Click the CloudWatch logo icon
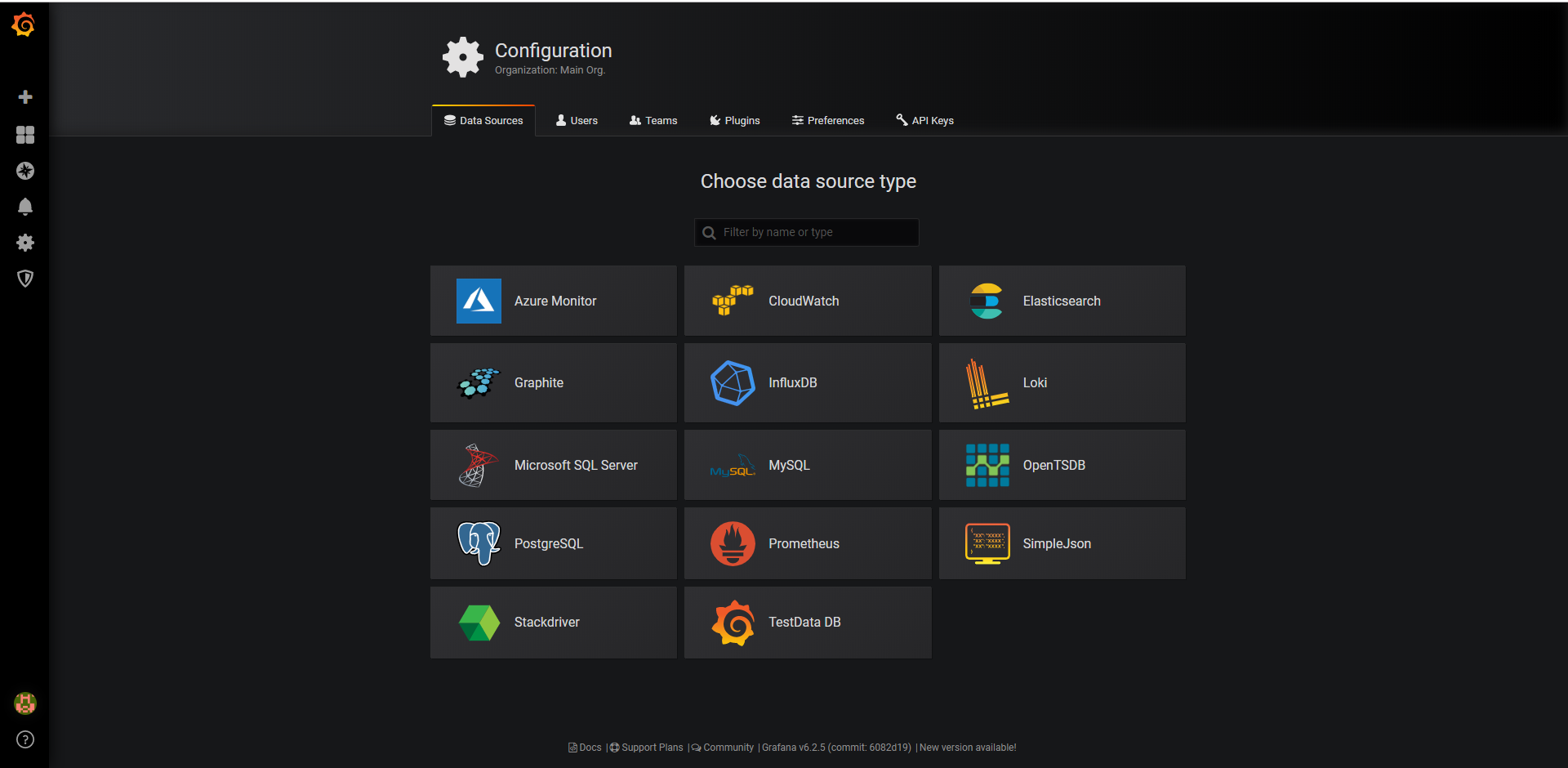1568x768 pixels. coord(733,301)
